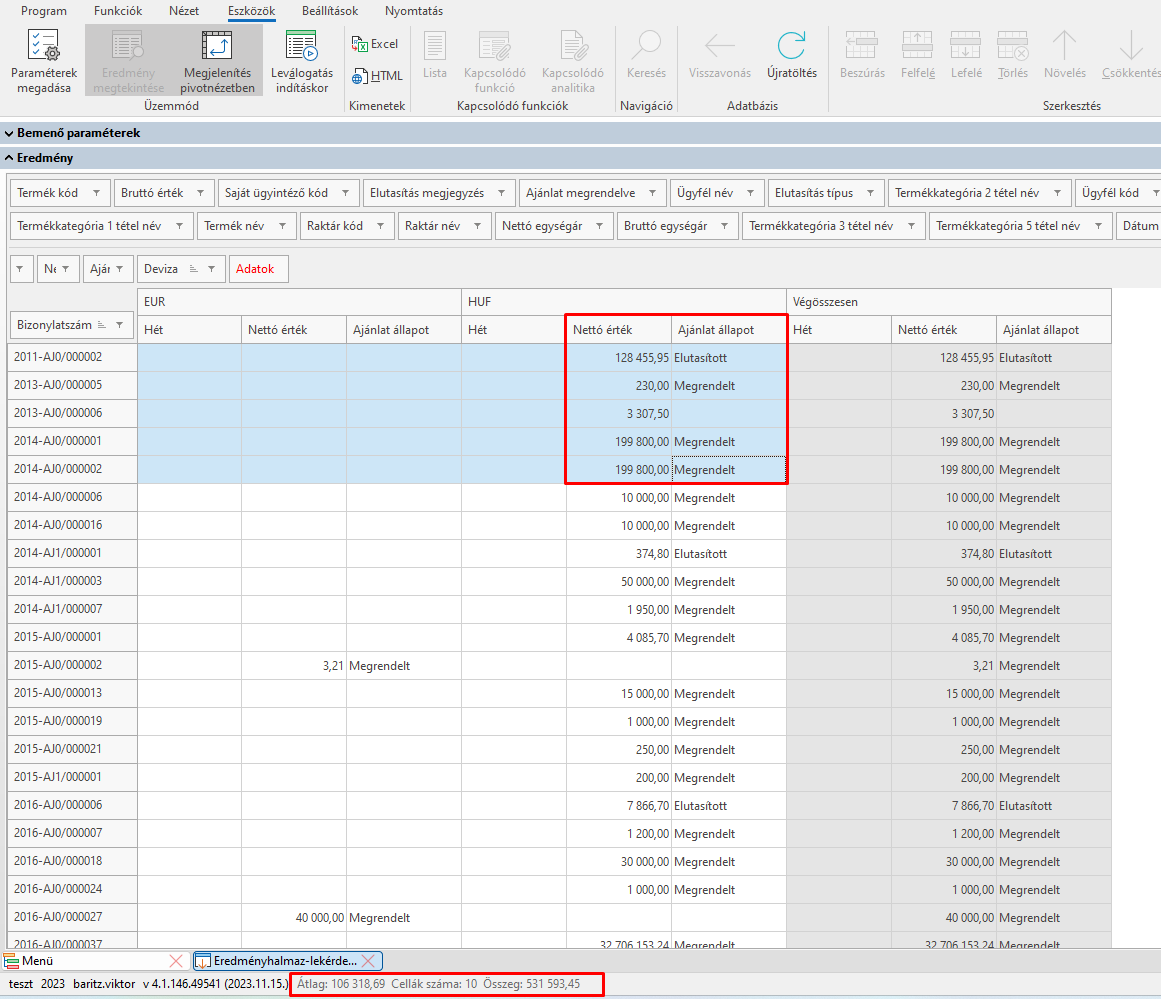Open the Termék kód field filter dropdown
This screenshot has height=999, width=1161.
pos(96,193)
